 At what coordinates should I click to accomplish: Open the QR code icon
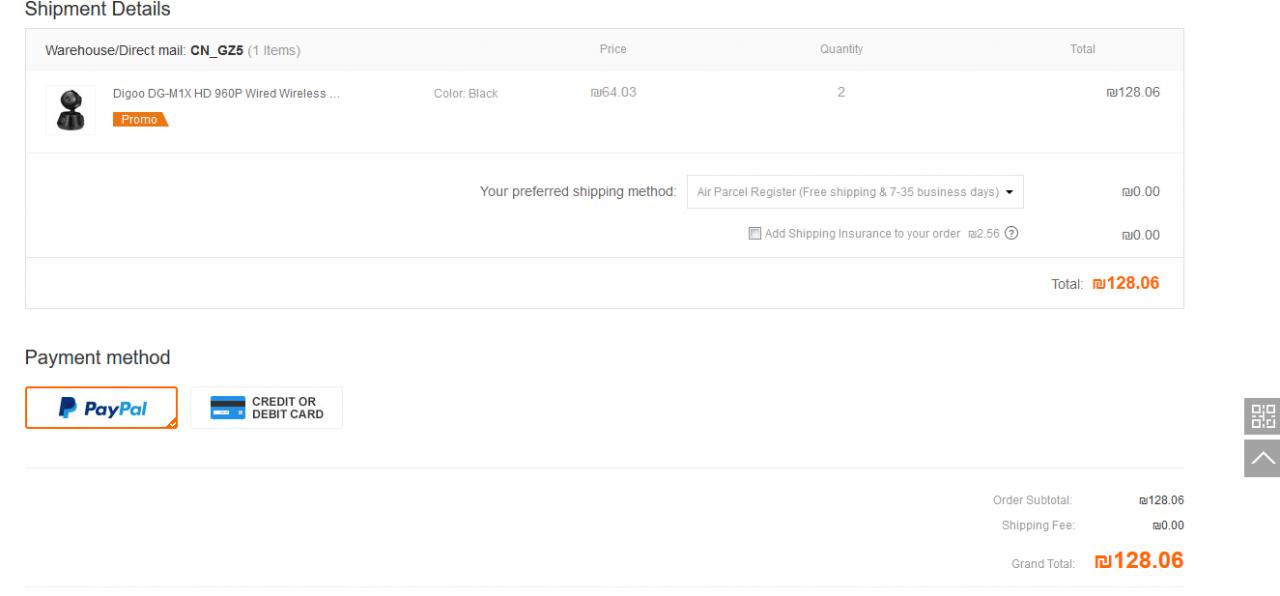click(1262, 416)
